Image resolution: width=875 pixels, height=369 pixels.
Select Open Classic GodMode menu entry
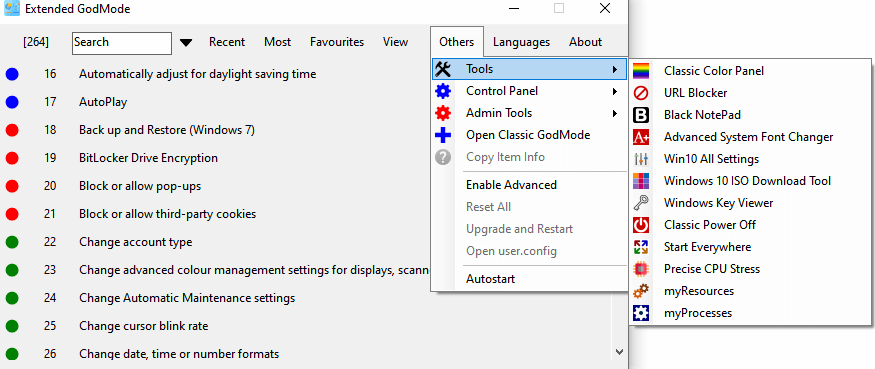[x=529, y=135]
